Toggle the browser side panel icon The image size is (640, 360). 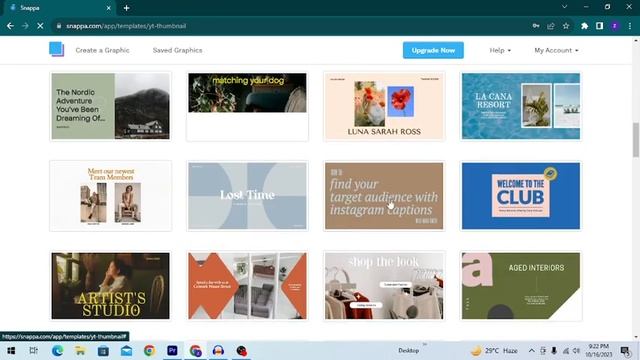[x=599, y=26]
